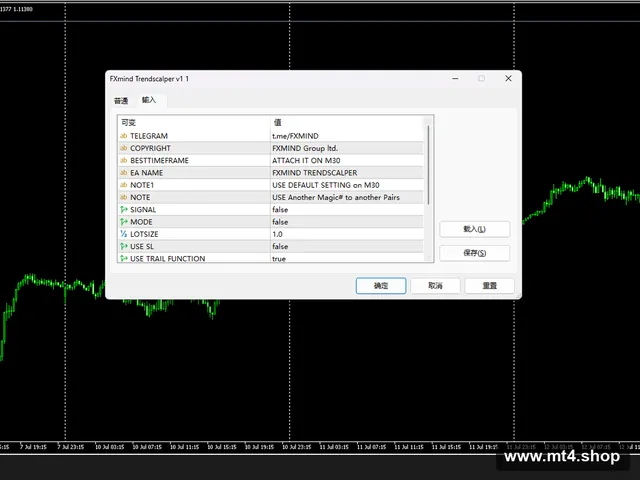640x480 pixels.
Task: Click the boolean icon beside USE TRAIL FUNCTION
Action: point(124,258)
